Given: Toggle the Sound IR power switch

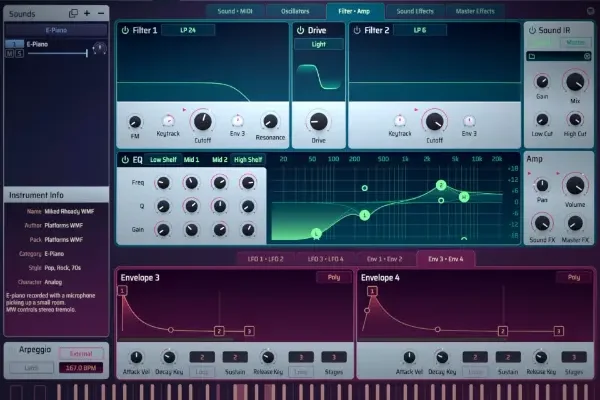Looking at the screenshot, I should (531, 30).
